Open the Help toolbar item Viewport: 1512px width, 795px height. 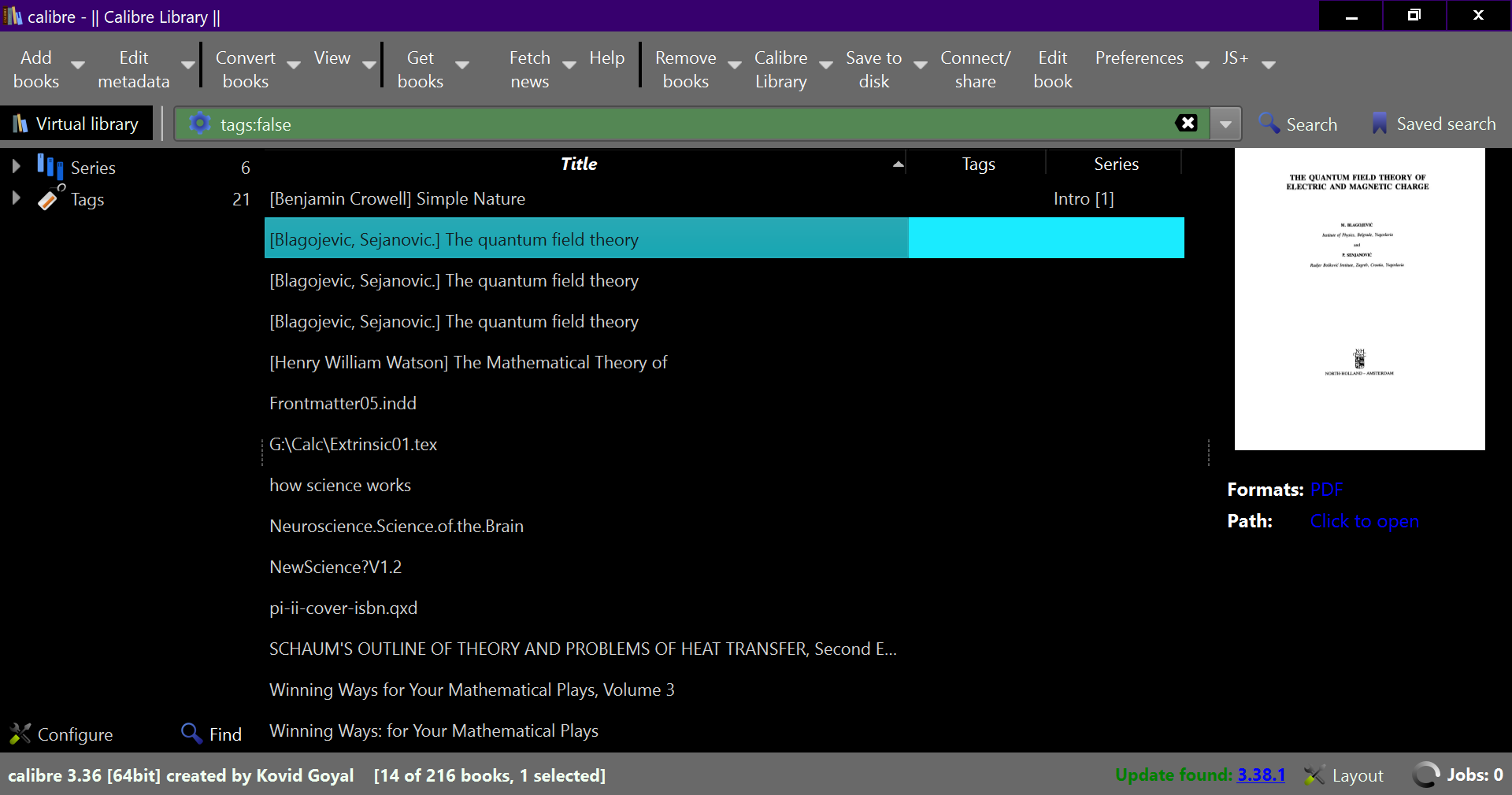click(606, 58)
